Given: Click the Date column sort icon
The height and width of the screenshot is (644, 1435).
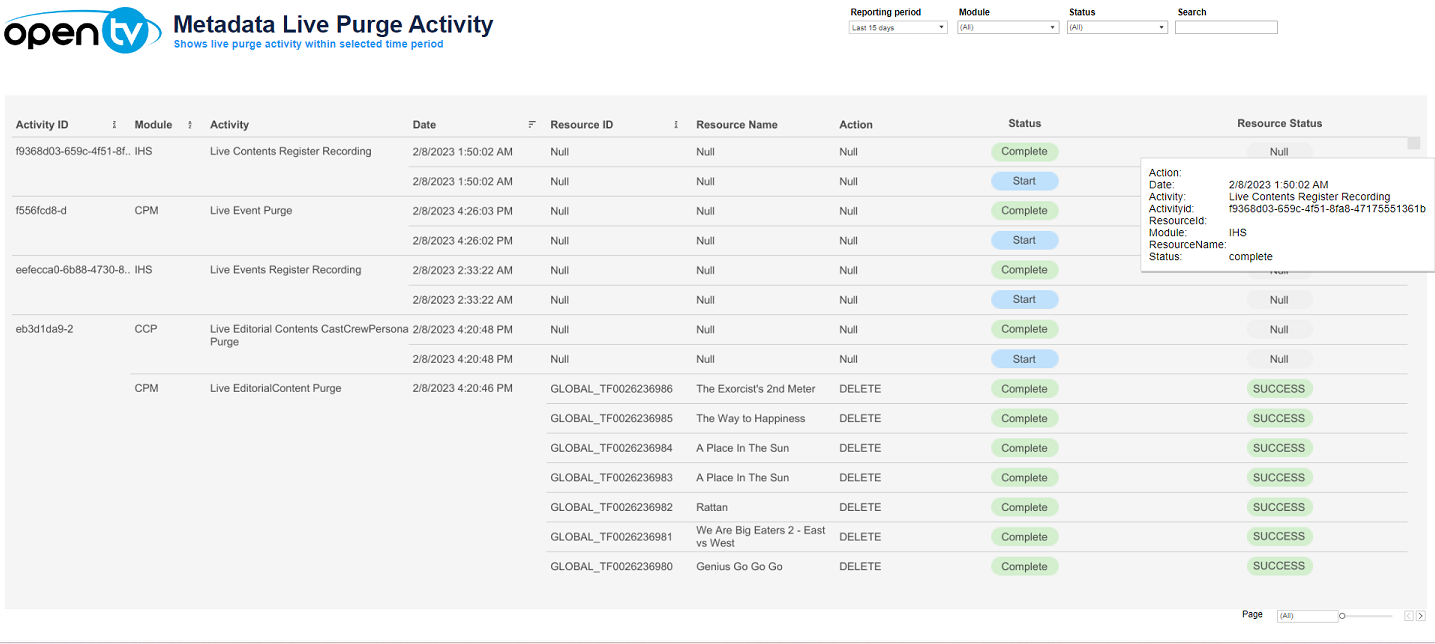Looking at the screenshot, I should [532, 125].
